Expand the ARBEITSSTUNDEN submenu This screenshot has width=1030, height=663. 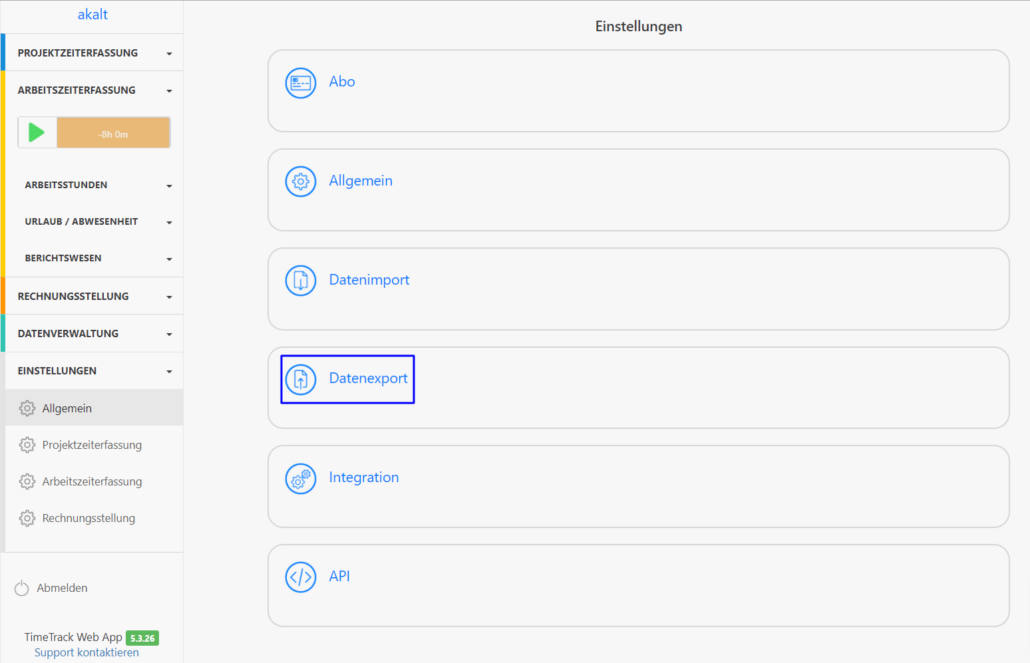(x=97, y=185)
